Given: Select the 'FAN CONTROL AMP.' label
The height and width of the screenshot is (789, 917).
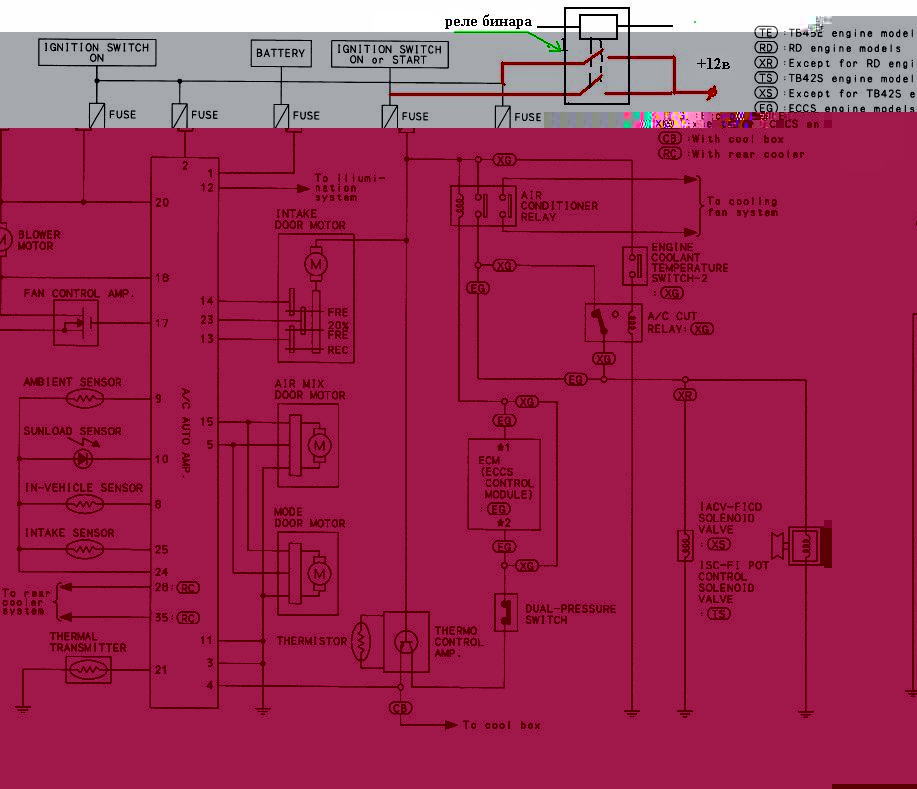Looking at the screenshot, I should coord(78,293).
